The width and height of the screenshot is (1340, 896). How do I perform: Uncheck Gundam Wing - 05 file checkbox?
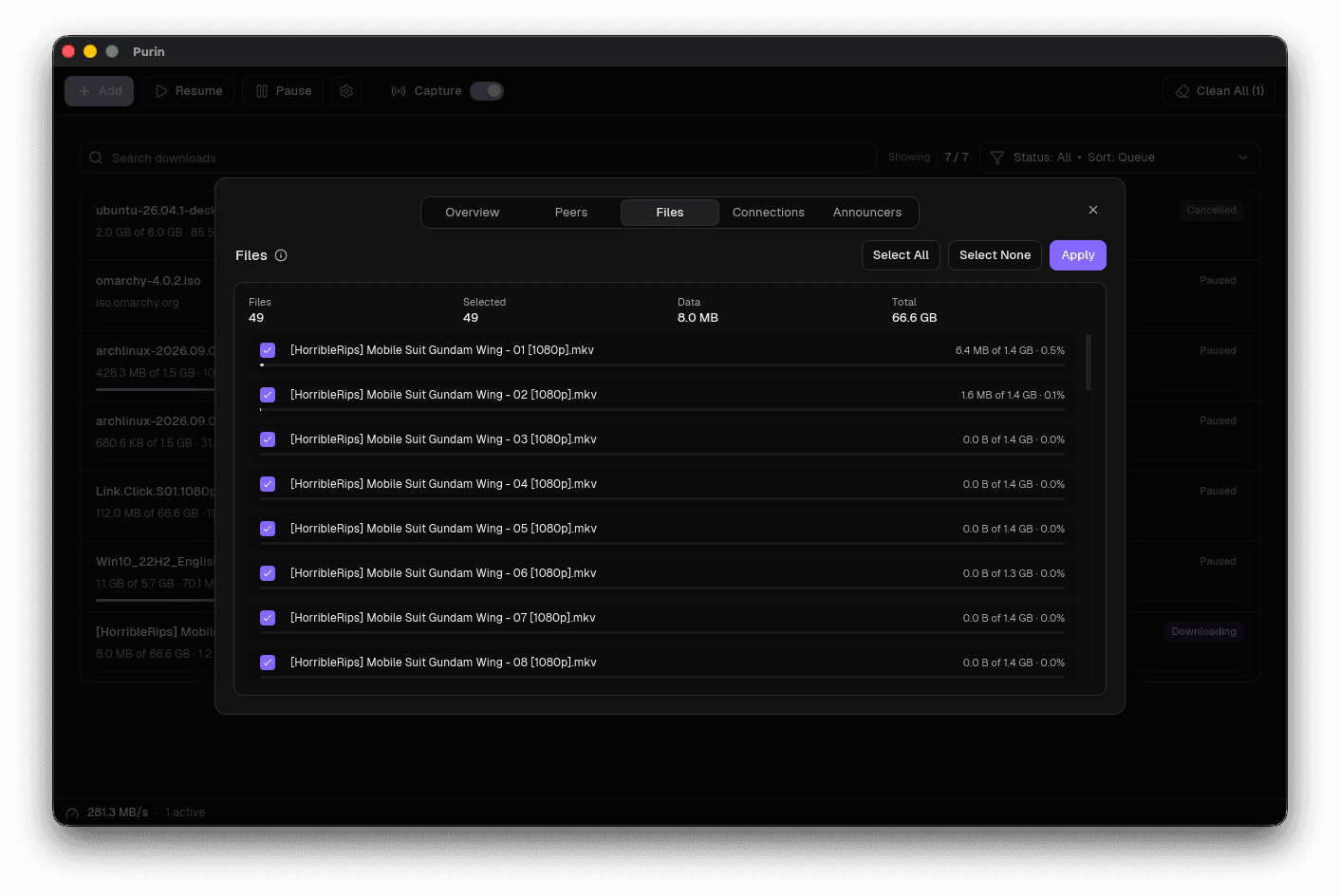(268, 529)
